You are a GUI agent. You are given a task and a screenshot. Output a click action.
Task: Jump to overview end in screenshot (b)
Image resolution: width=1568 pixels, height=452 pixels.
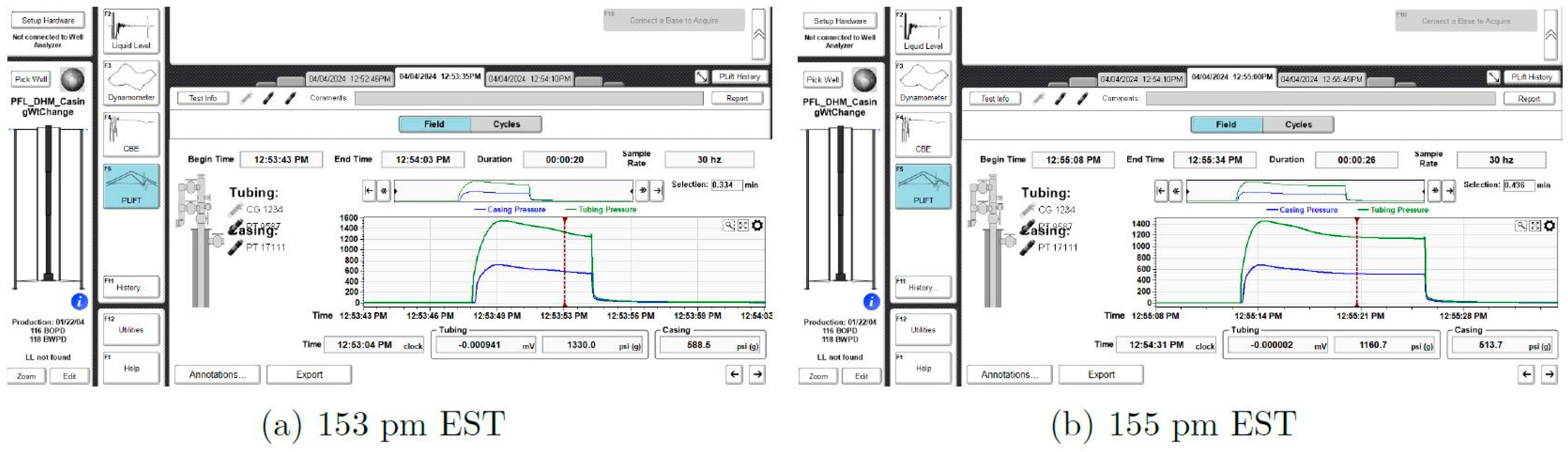coord(1449,191)
